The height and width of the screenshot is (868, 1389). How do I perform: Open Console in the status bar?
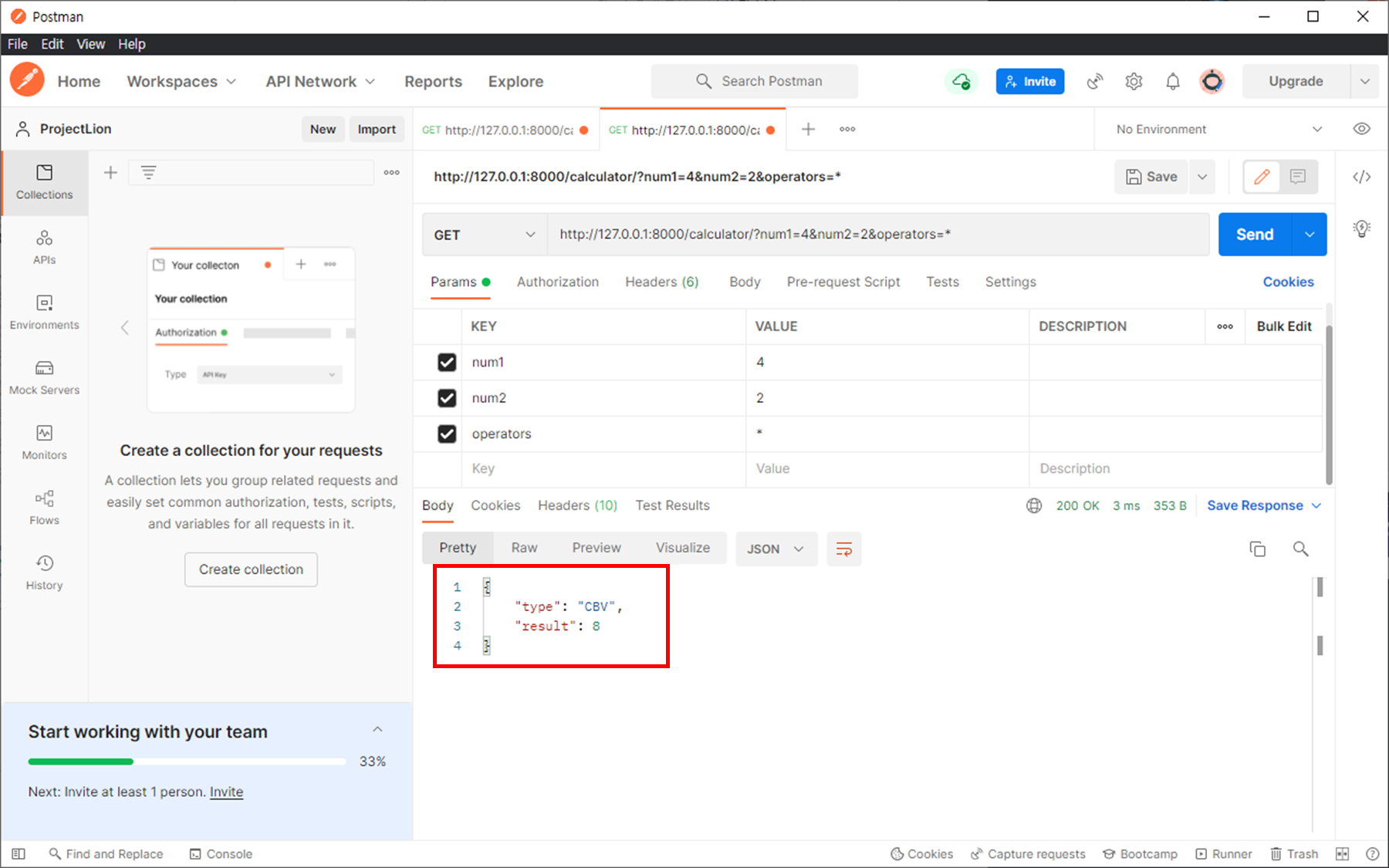coord(221,853)
